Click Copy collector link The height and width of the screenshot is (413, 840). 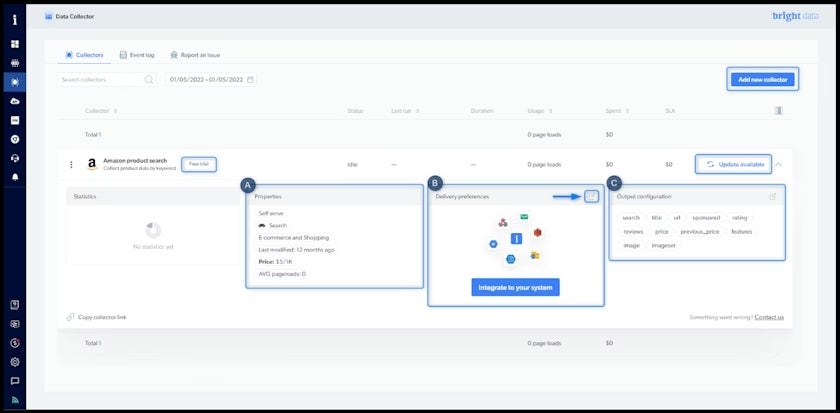(x=102, y=317)
